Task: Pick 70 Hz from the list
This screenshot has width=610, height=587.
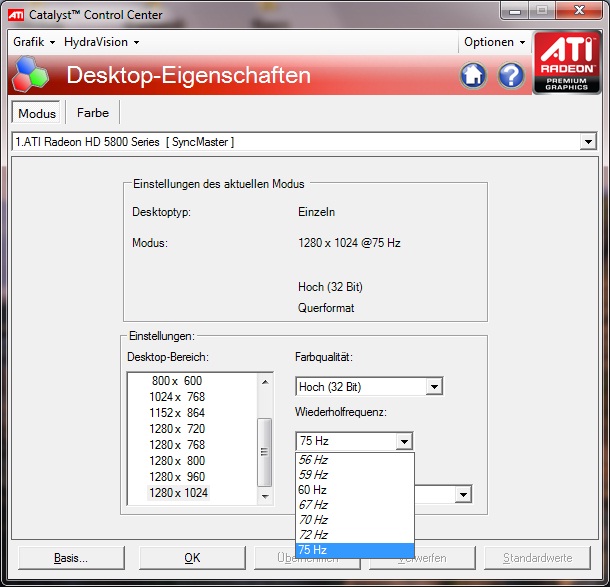Action: [x=355, y=520]
